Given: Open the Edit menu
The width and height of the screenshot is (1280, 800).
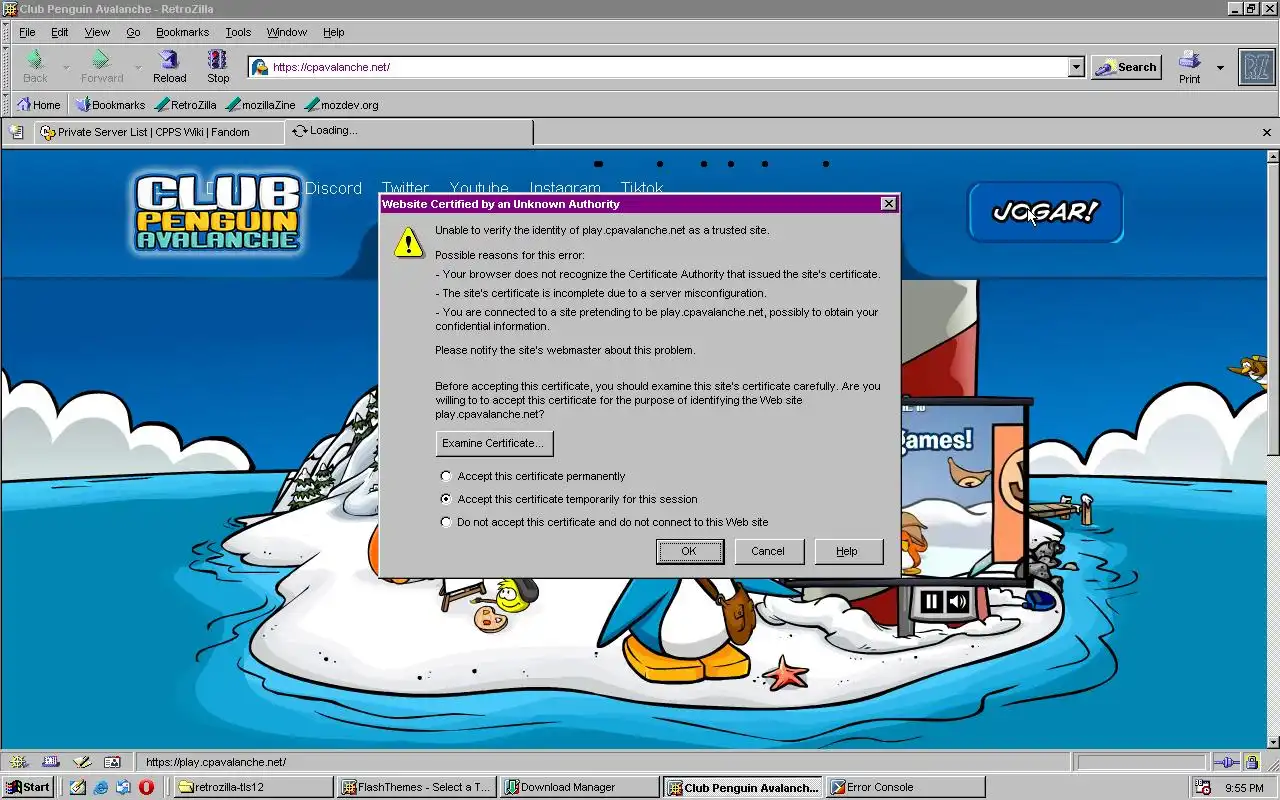Looking at the screenshot, I should point(60,32).
